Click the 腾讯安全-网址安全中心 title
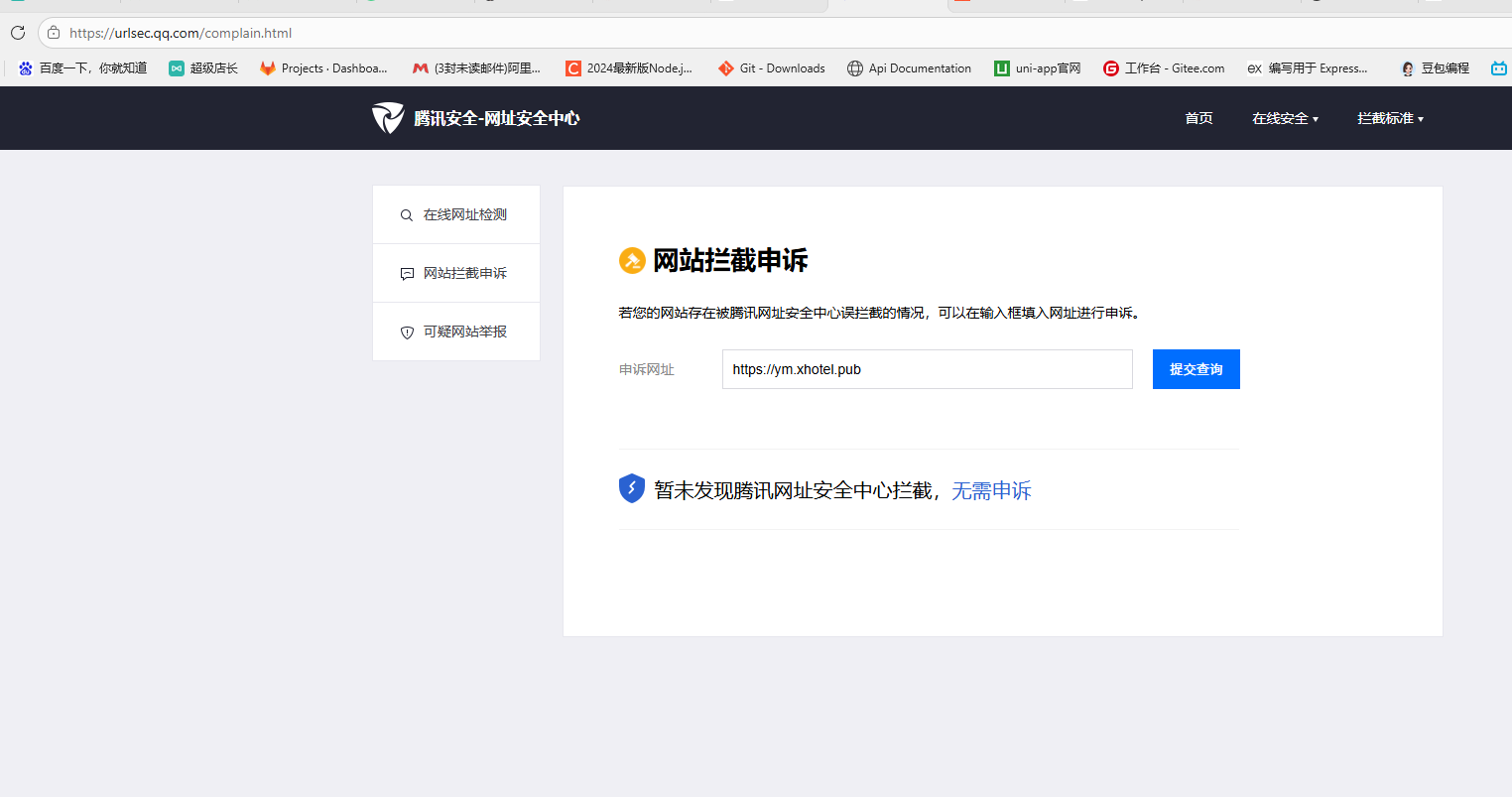This screenshot has width=1512, height=797. pyautogui.click(x=497, y=118)
